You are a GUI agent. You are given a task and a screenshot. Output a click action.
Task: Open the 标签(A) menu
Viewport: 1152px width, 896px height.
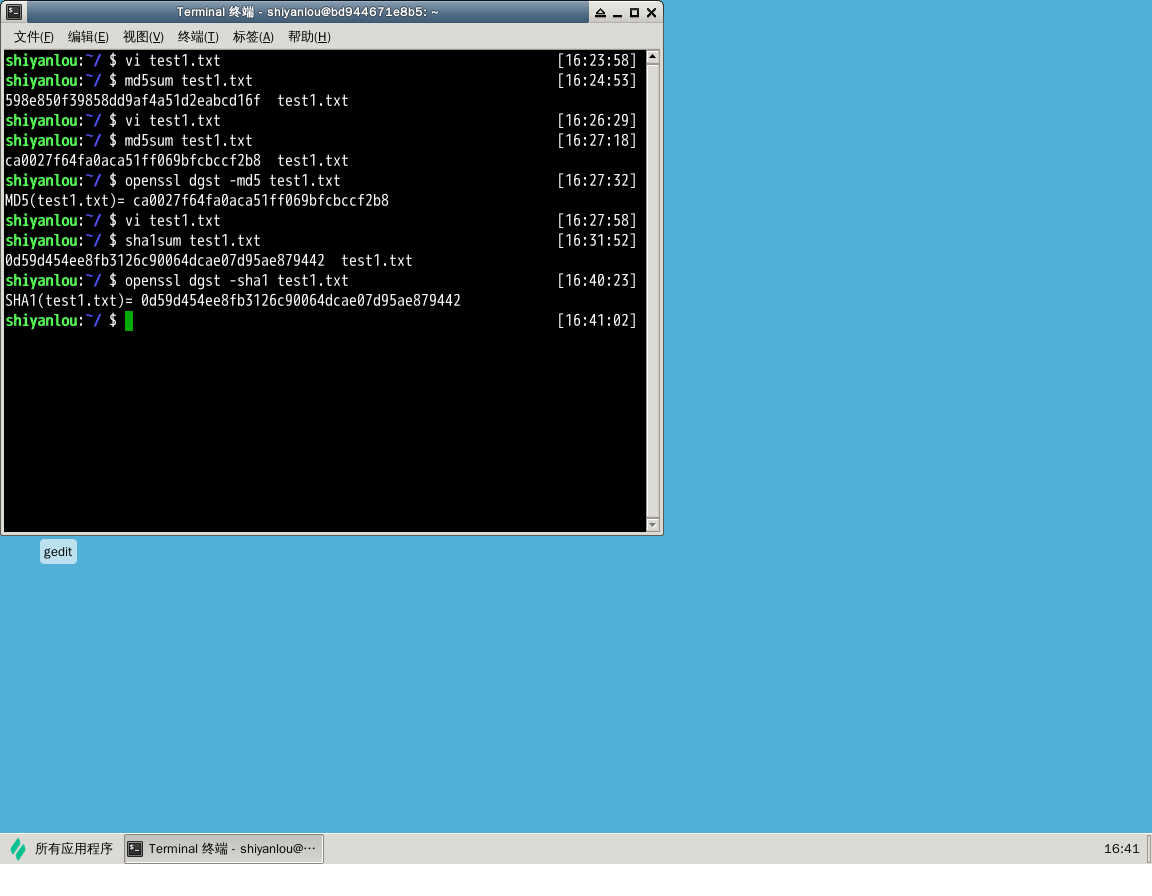click(x=253, y=37)
